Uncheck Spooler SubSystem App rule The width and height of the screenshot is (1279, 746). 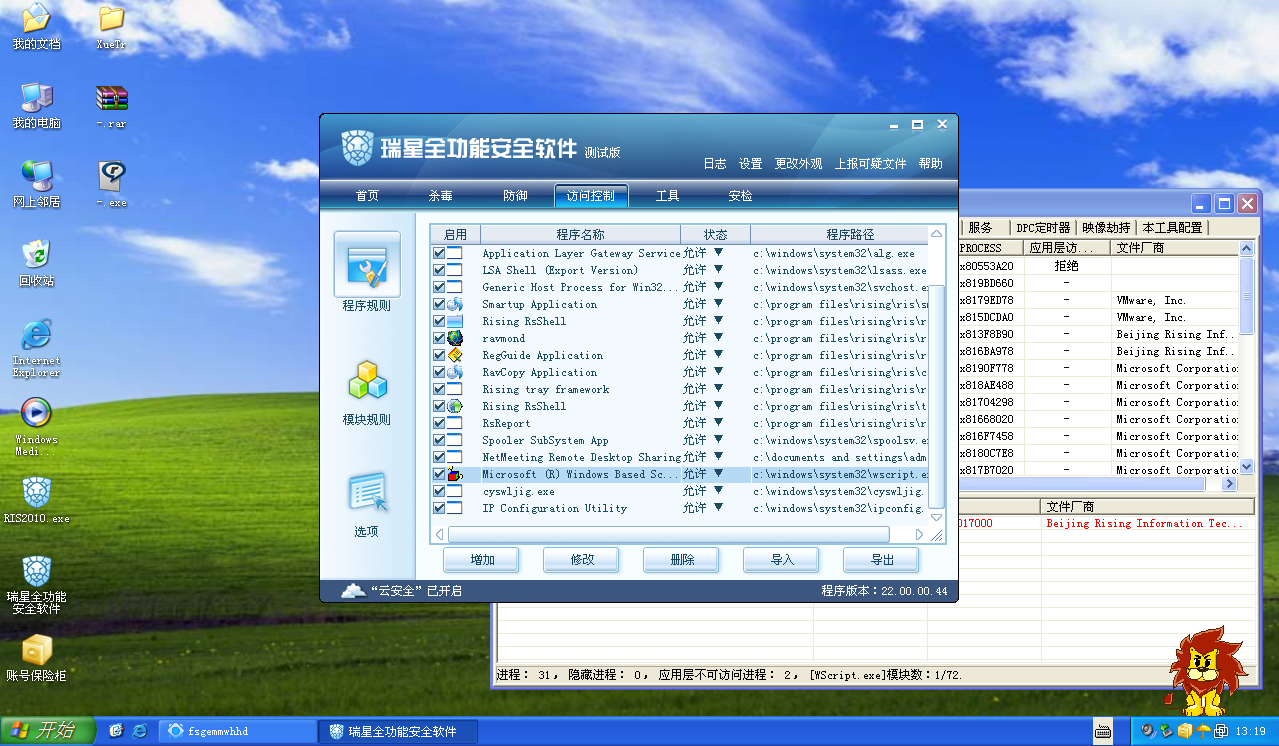tap(439, 440)
